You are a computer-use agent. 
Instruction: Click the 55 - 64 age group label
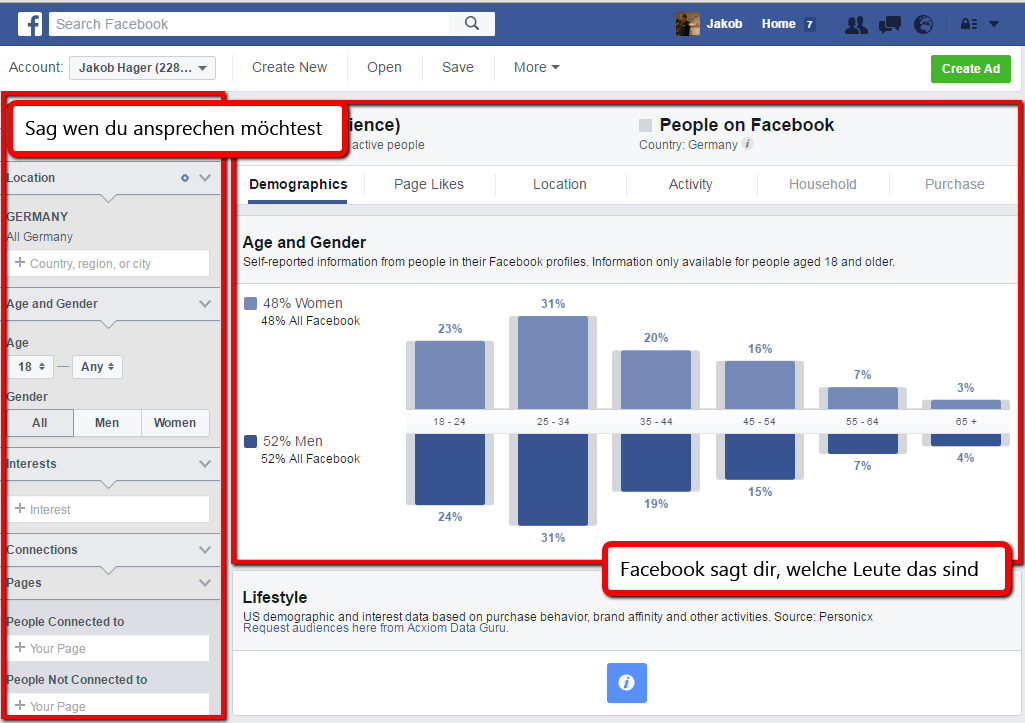862,422
